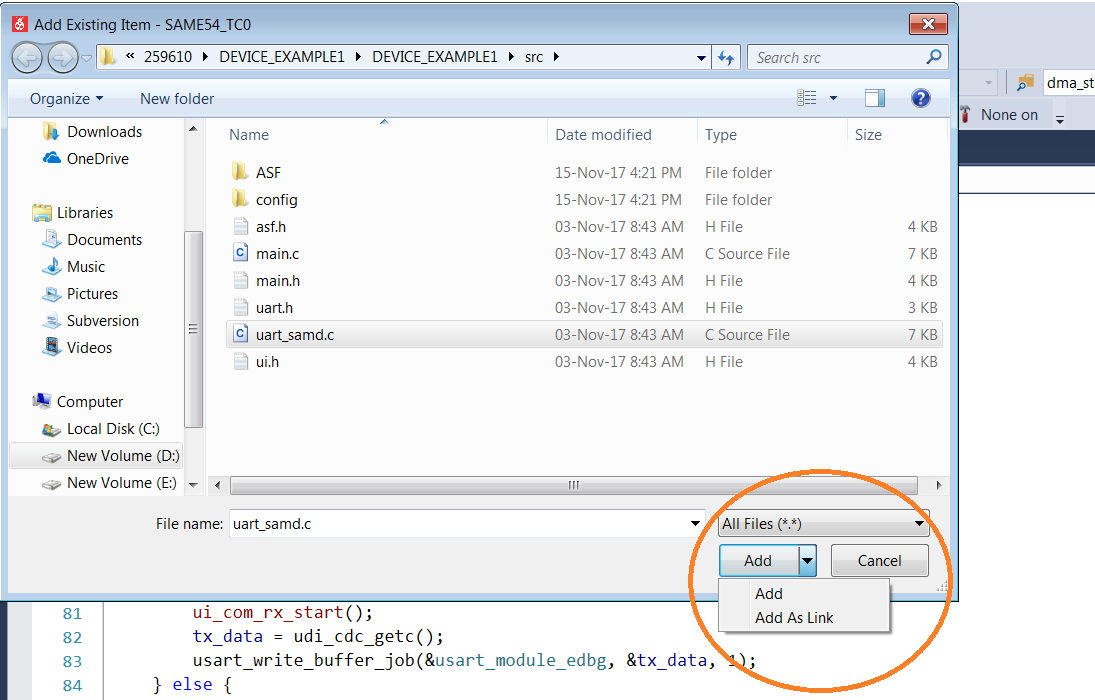Click the folder icon in address bar
The width and height of the screenshot is (1095, 700).
pos(108,57)
